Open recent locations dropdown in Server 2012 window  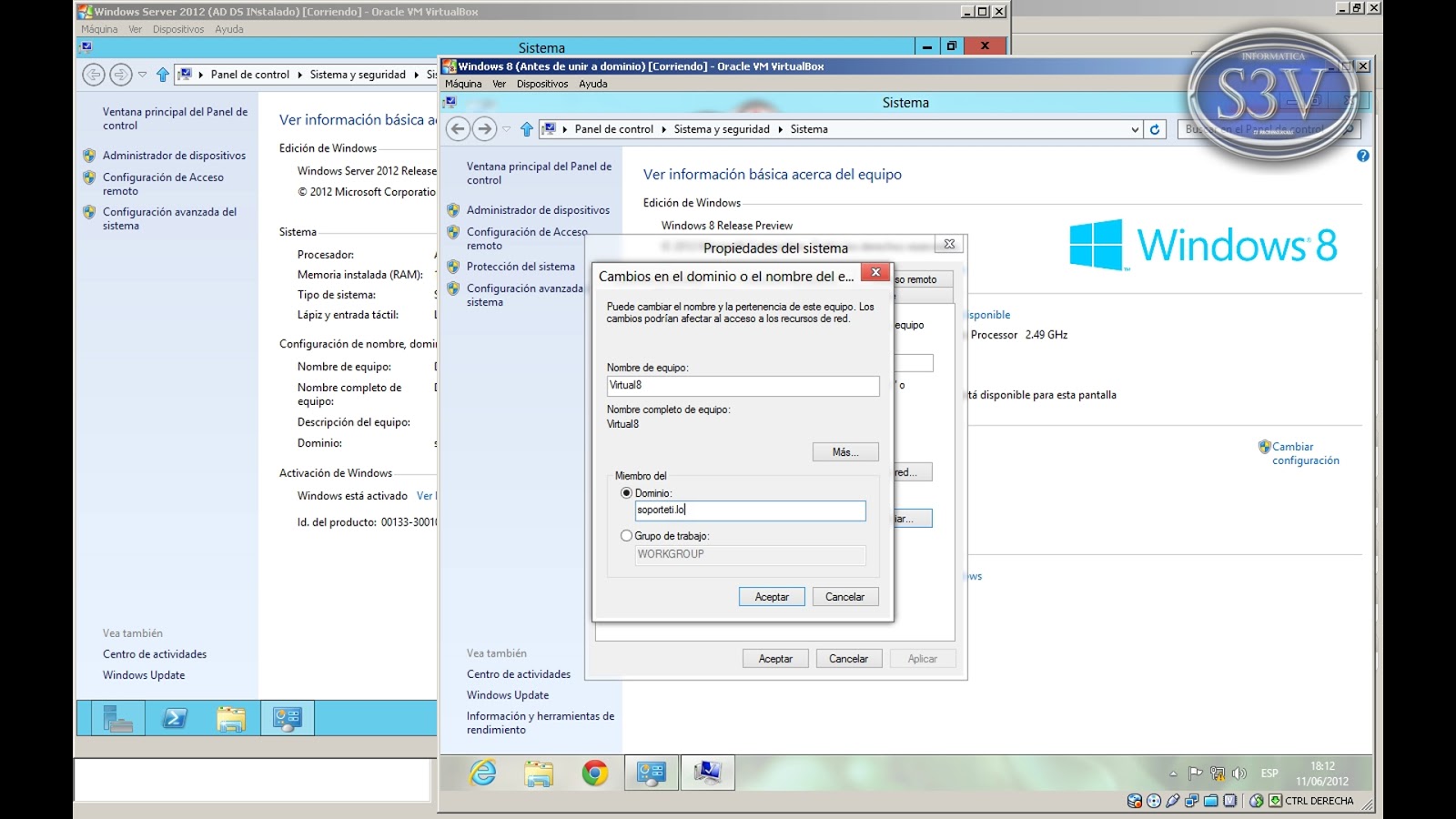(x=142, y=75)
